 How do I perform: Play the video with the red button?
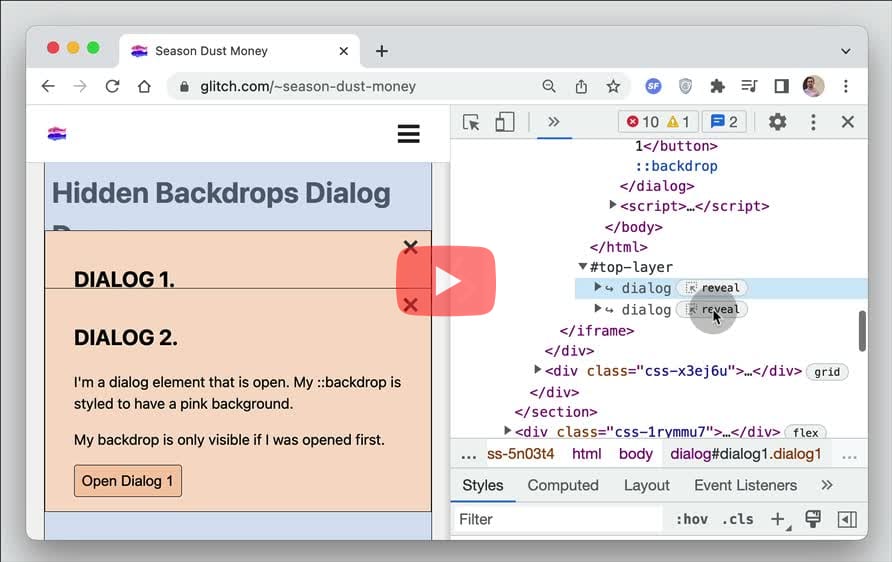[x=446, y=281]
